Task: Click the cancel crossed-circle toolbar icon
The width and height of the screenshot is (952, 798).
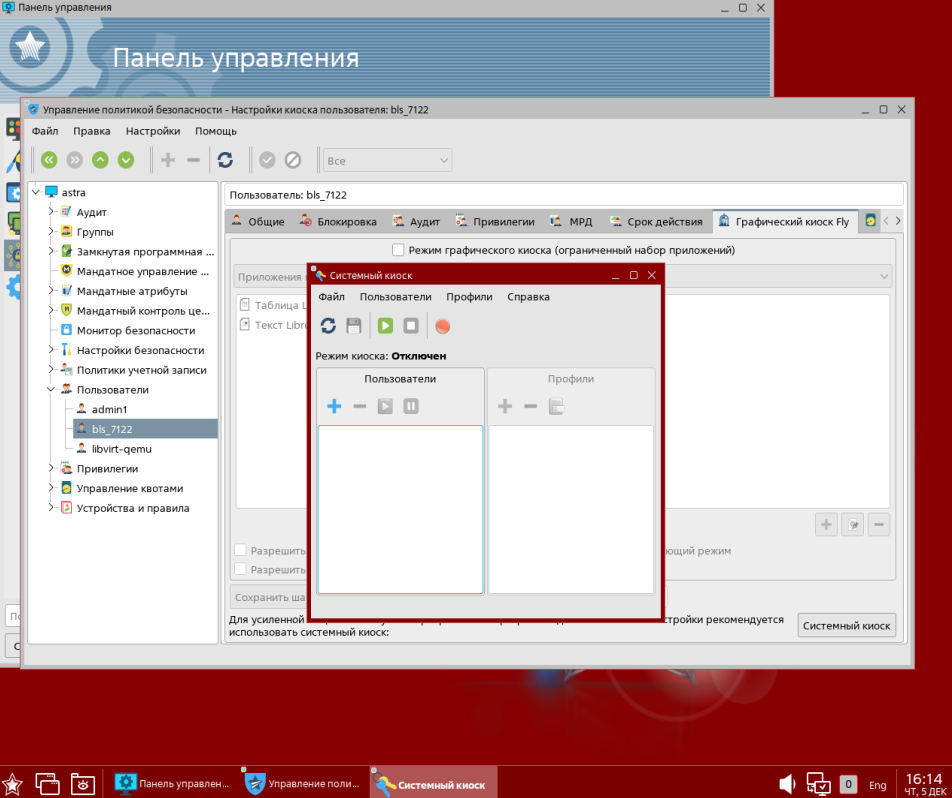Action: pyautogui.click(x=293, y=160)
